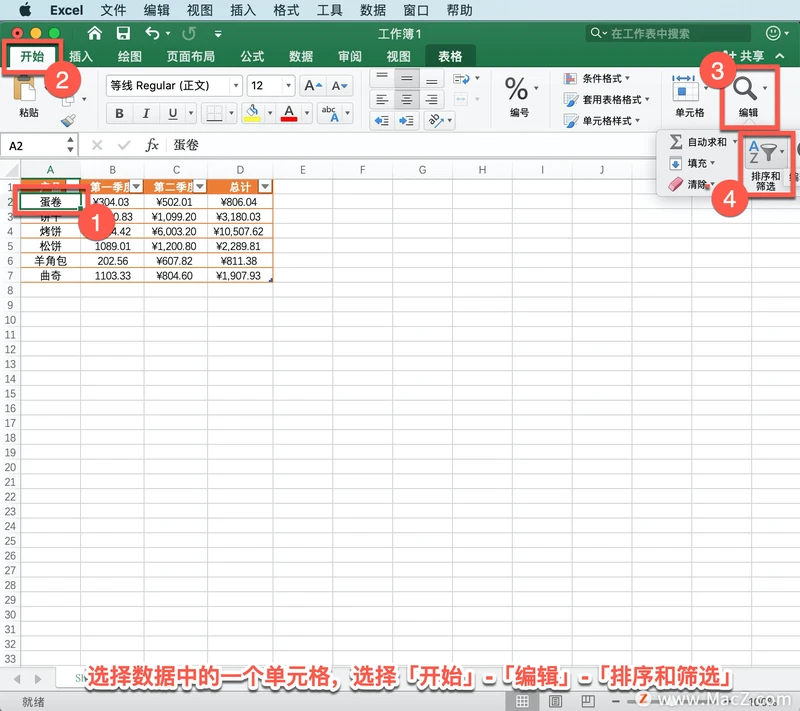Open the 数据 menu in menu bar
The image size is (800, 711).
pos(373,10)
